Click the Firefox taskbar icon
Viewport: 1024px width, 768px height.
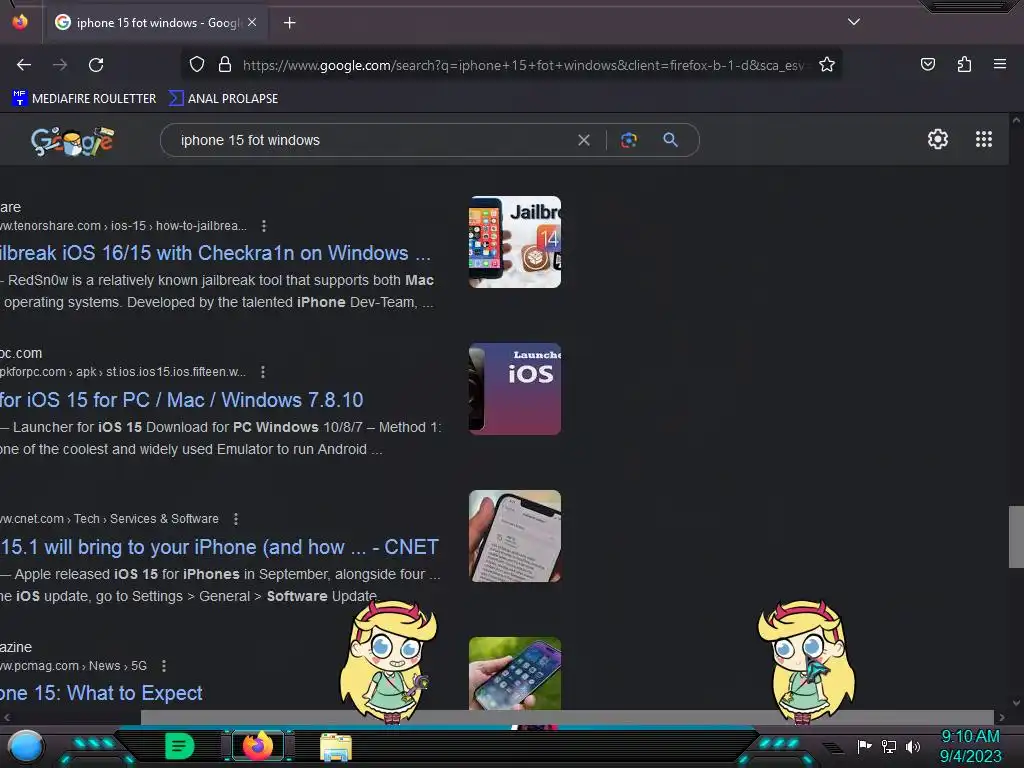point(258,746)
